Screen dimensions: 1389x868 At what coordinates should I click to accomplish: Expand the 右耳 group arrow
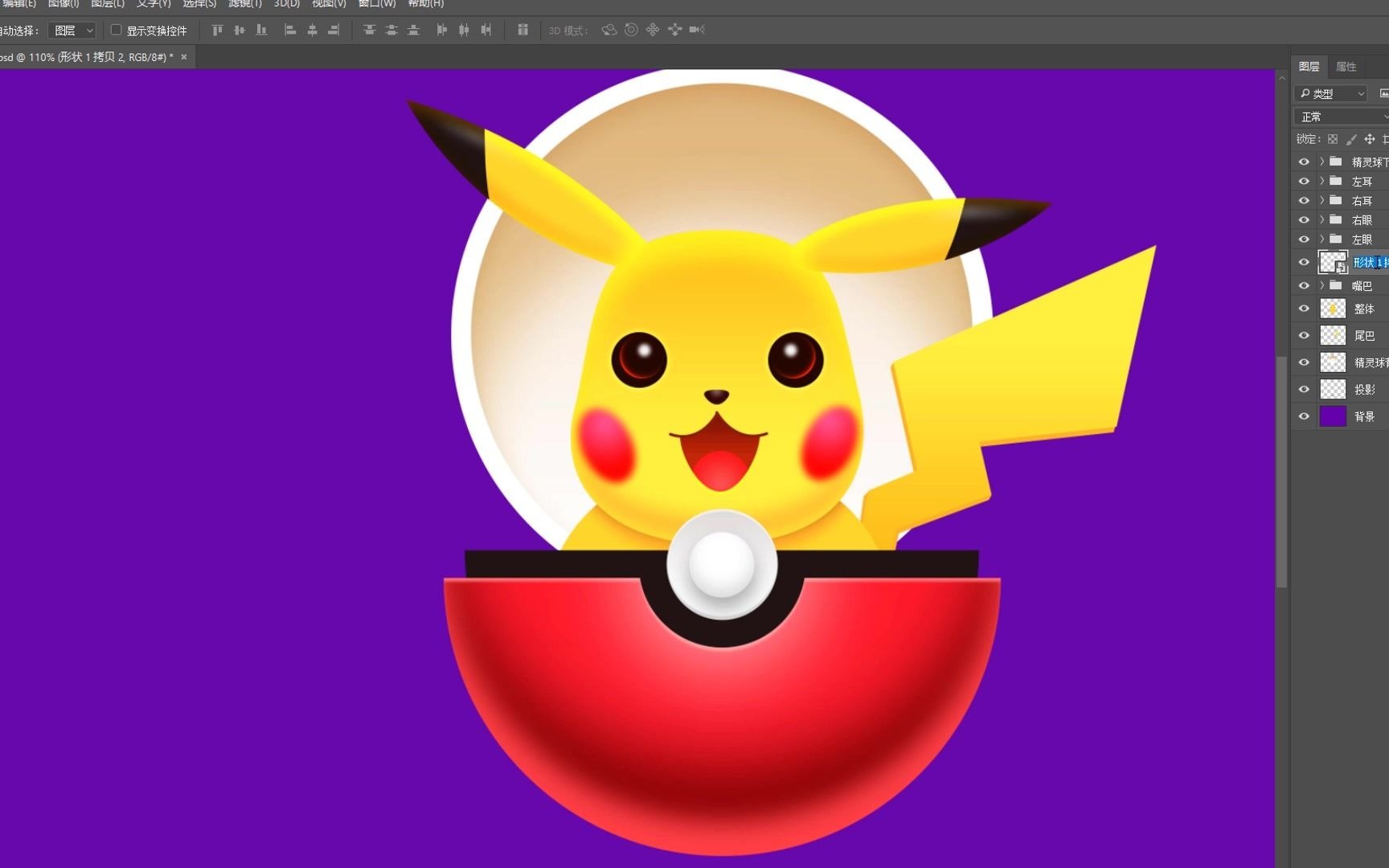tap(1321, 200)
